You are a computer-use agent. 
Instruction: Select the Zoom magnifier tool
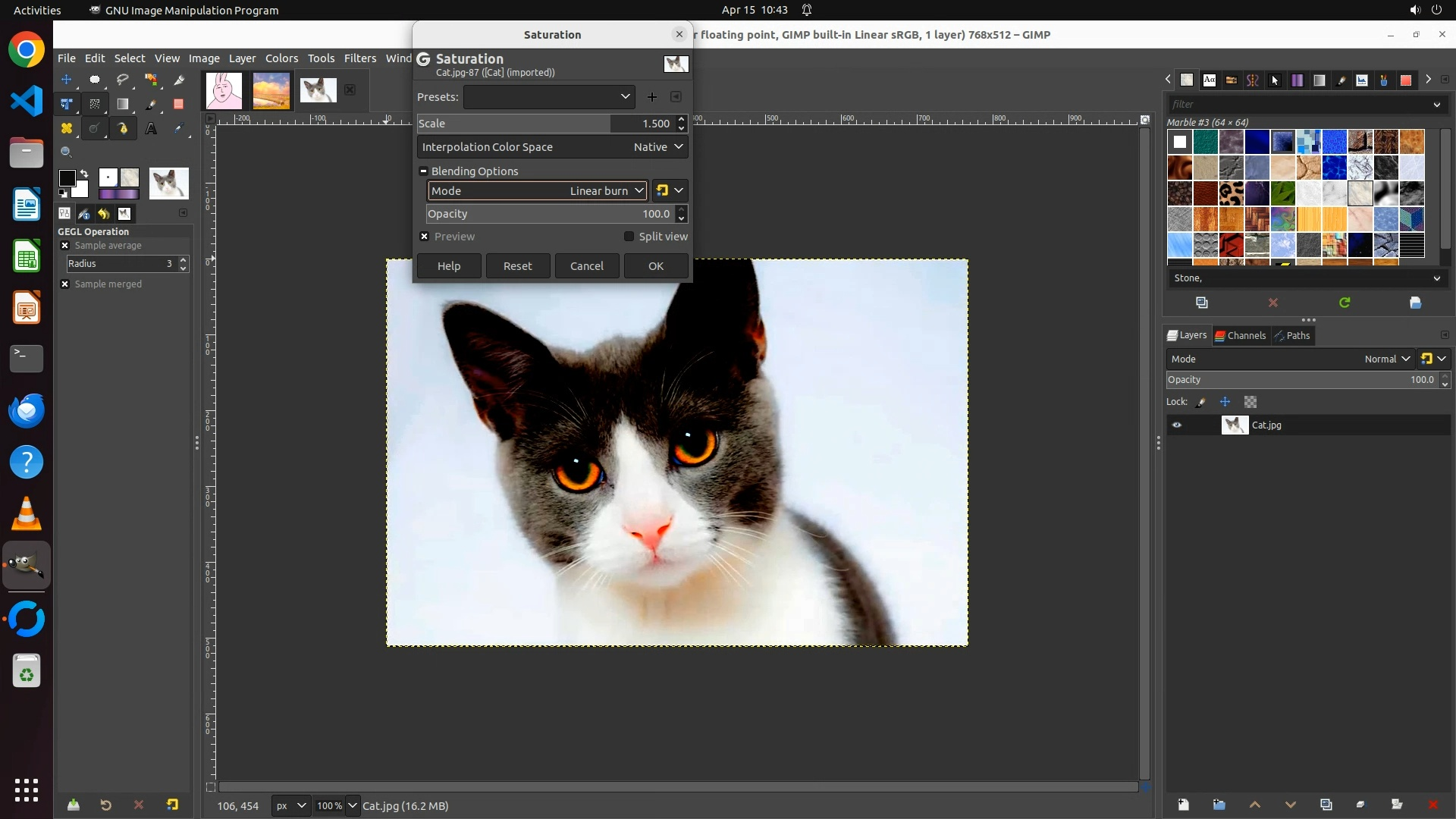[x=67, y=152]
